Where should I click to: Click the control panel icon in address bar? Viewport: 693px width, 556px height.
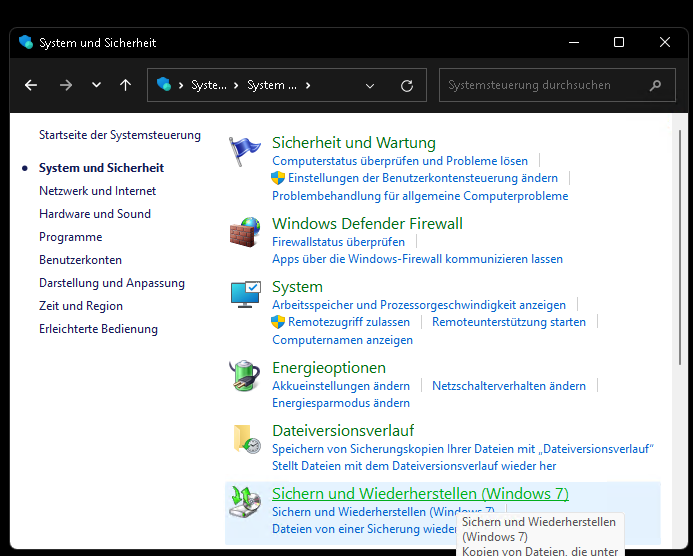164,84
